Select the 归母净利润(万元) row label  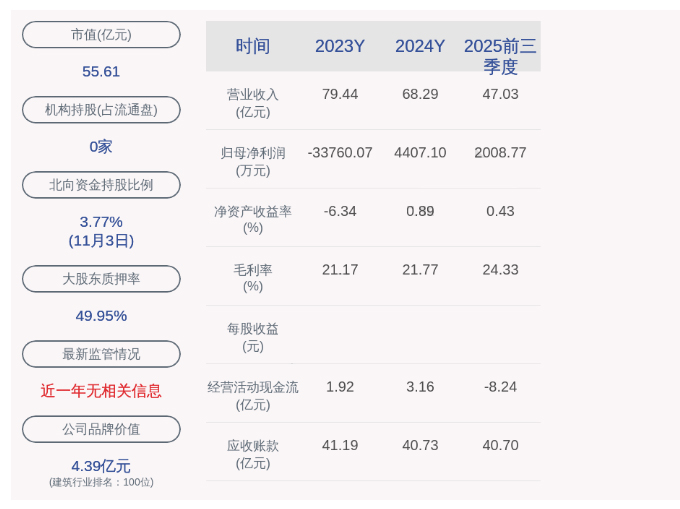[x=253, y=162]
